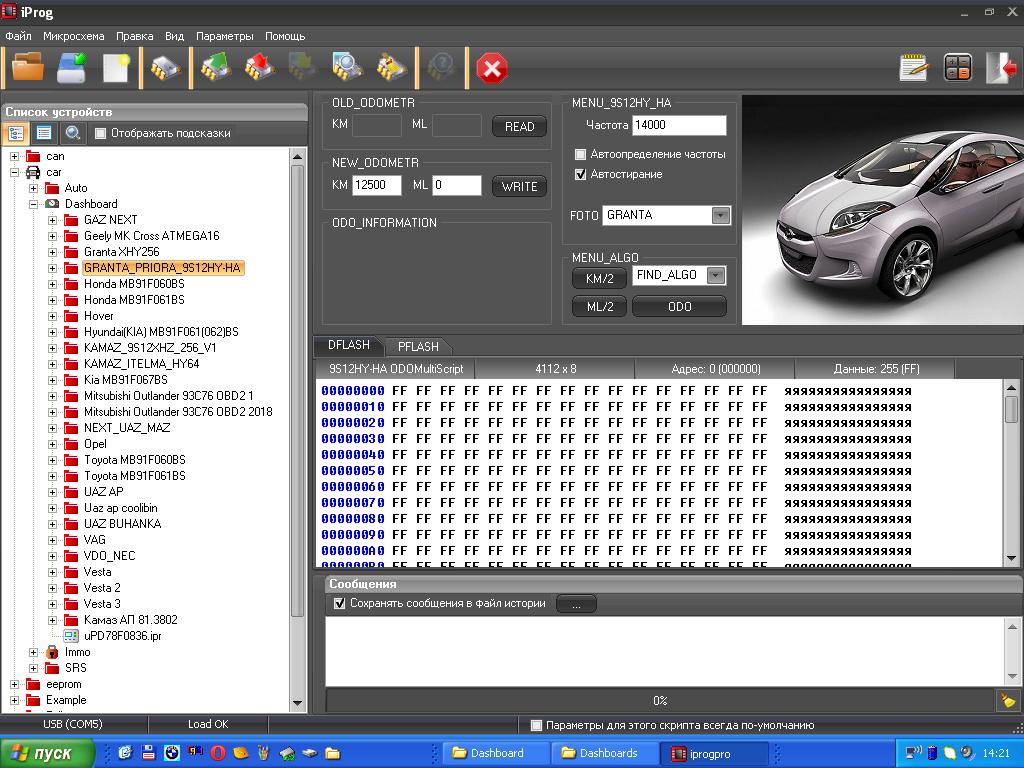Click the open folder toolbar icon
Screen dimensions: 1024x768
pyautogui.click(x=28, y=68)
